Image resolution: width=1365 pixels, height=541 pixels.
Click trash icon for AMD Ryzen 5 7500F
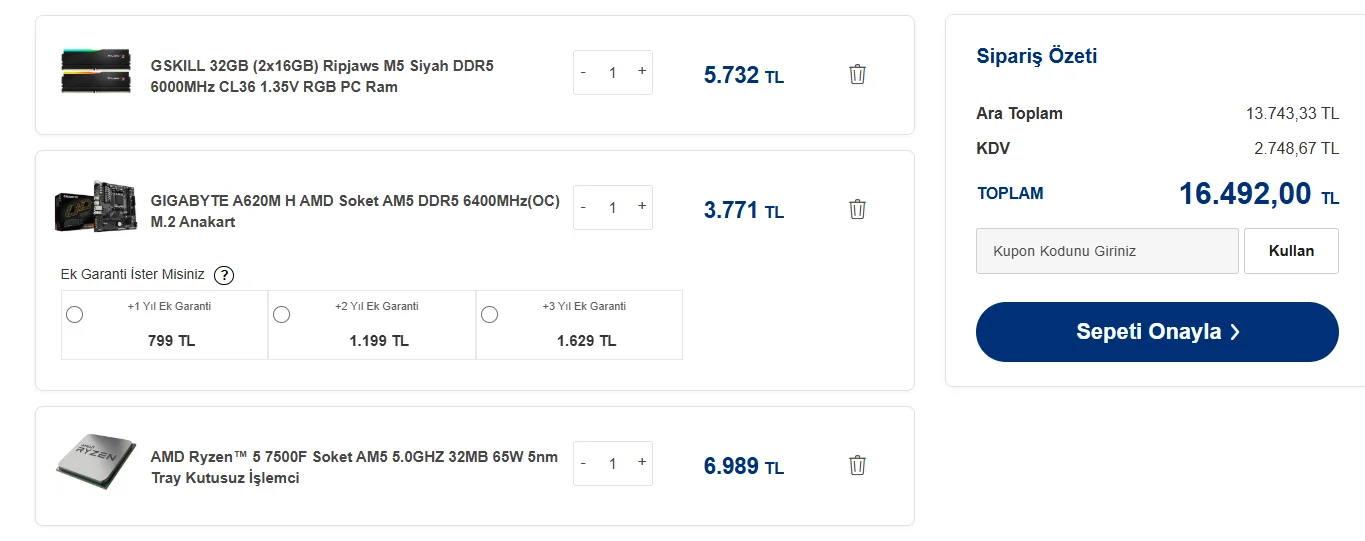coord(857,465)
